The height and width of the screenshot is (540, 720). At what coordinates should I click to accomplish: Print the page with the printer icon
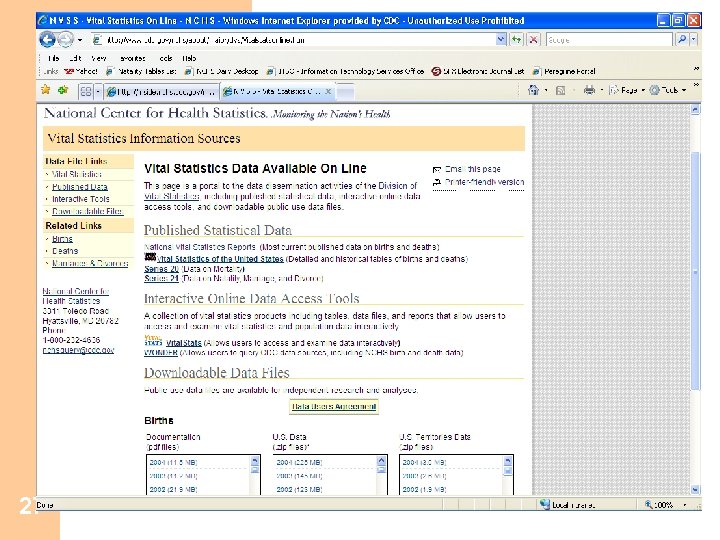589,90
